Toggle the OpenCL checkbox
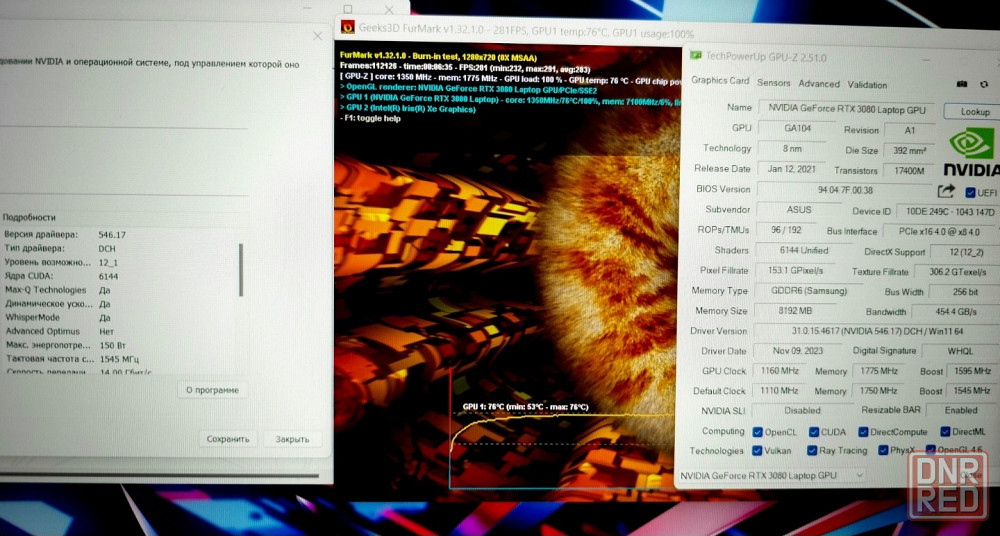Viewport: 1000px width, 536px height. [758, 432]
